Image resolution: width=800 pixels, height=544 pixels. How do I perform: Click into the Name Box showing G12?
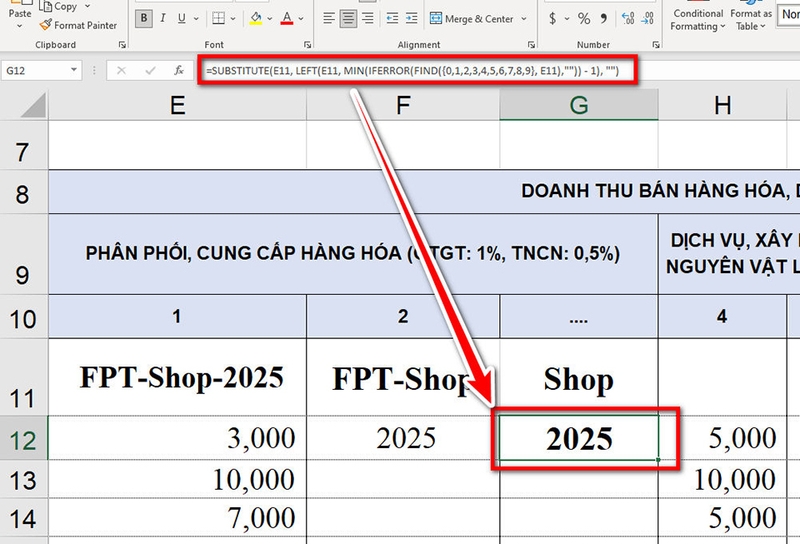click(35, 70)
